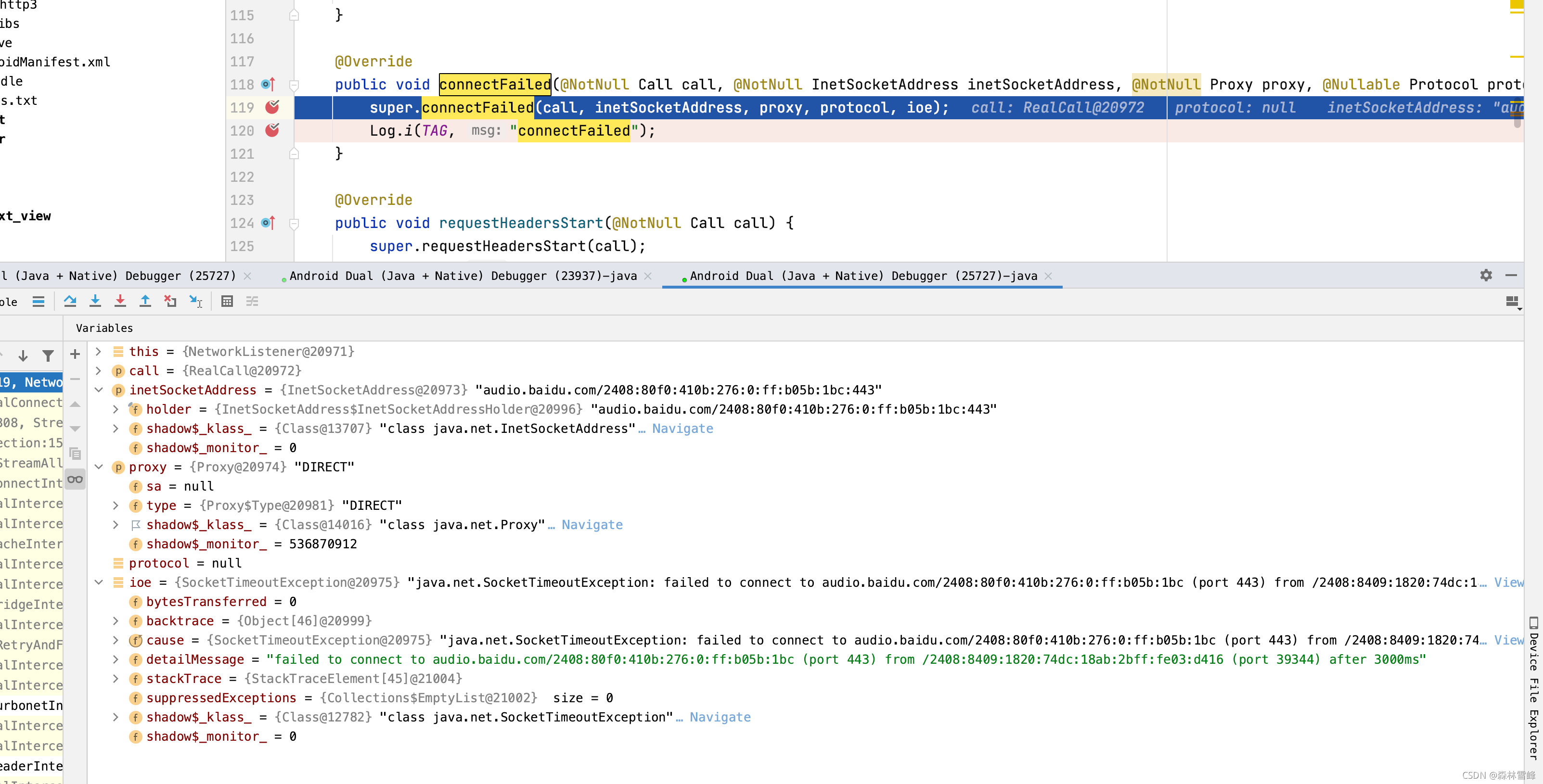This screenshot has height=784, width=1543.
Task: Click override gutter icon on line 124
Action: point(268,223)
